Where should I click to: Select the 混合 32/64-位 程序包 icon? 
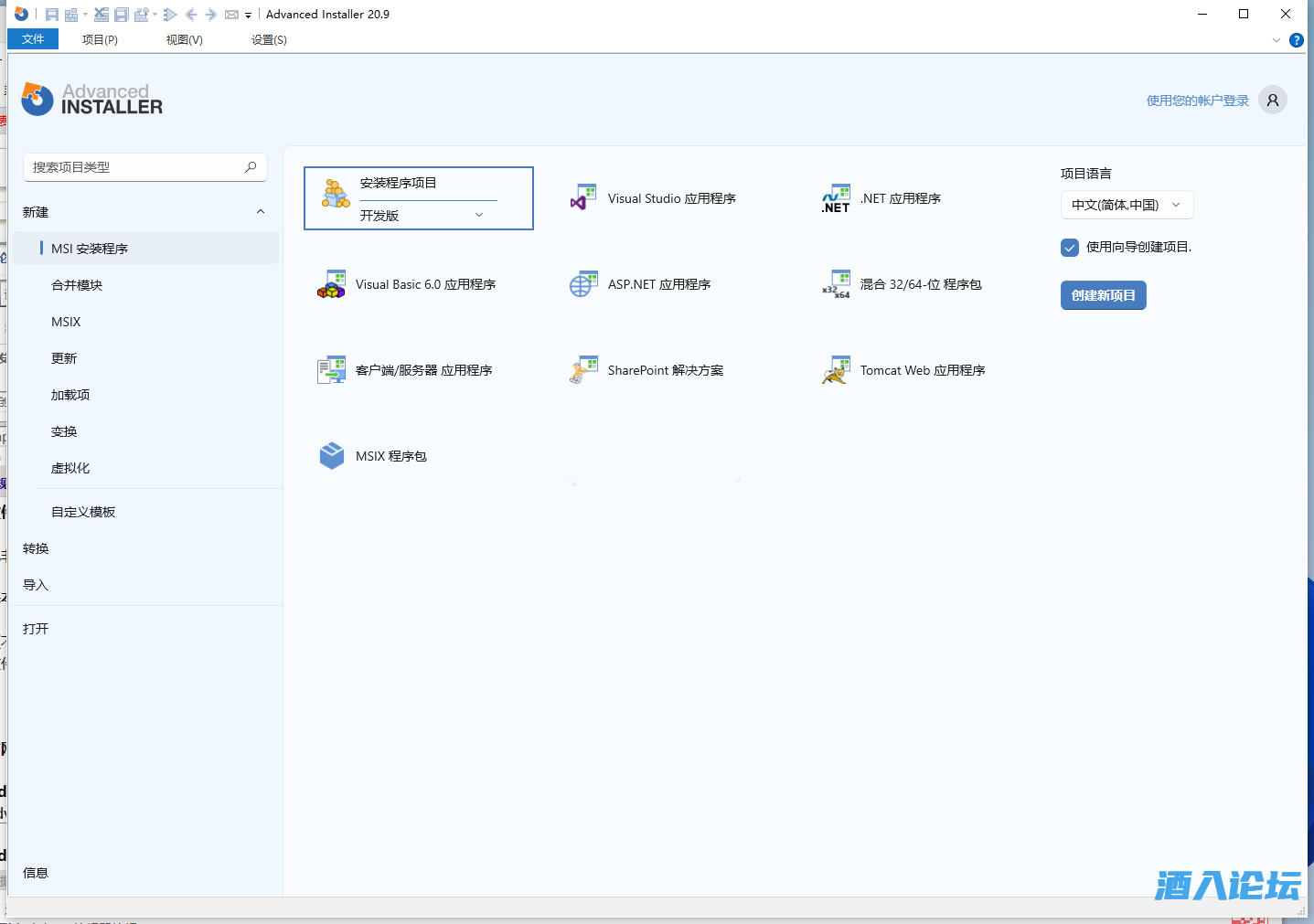point(836,284)
